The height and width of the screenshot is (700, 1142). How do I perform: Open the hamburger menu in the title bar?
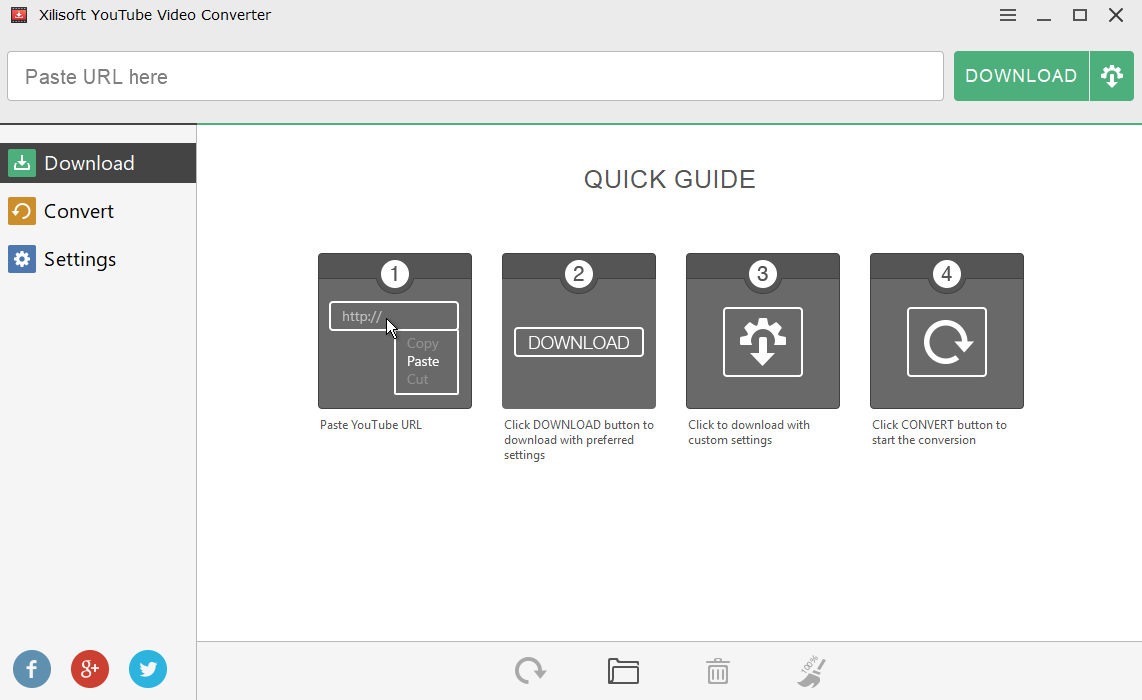click(x=1007, y=15)
